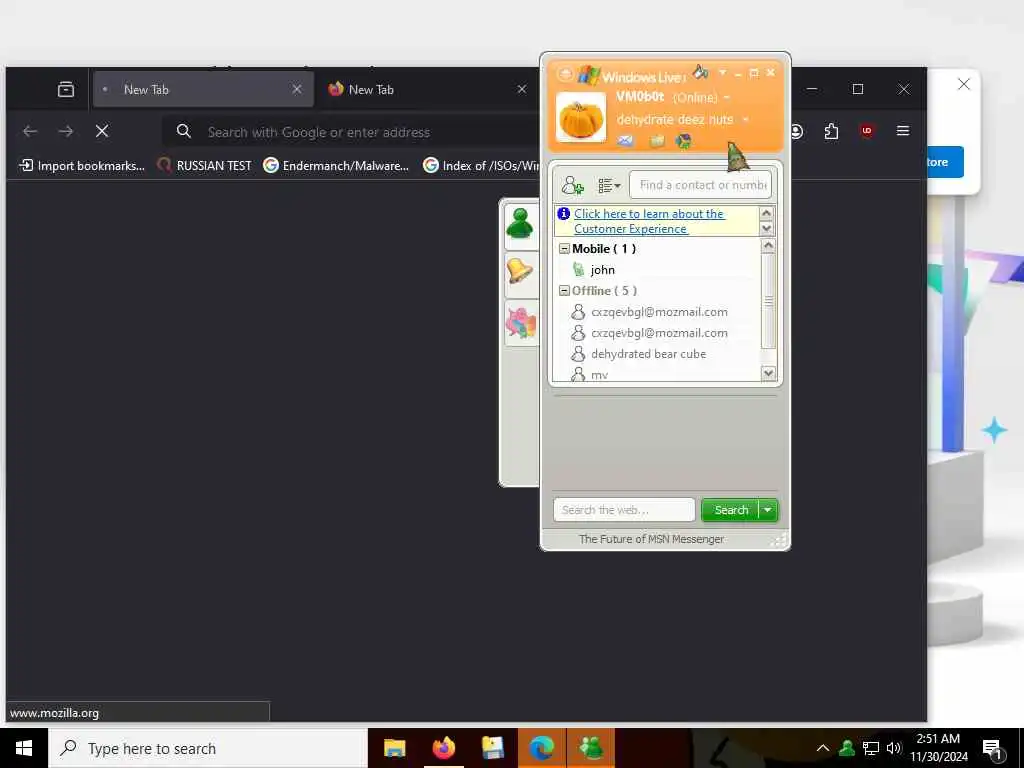Click the volume speaker tray icon
This screenshot has height=768, width=1024.
coord(893,748)
